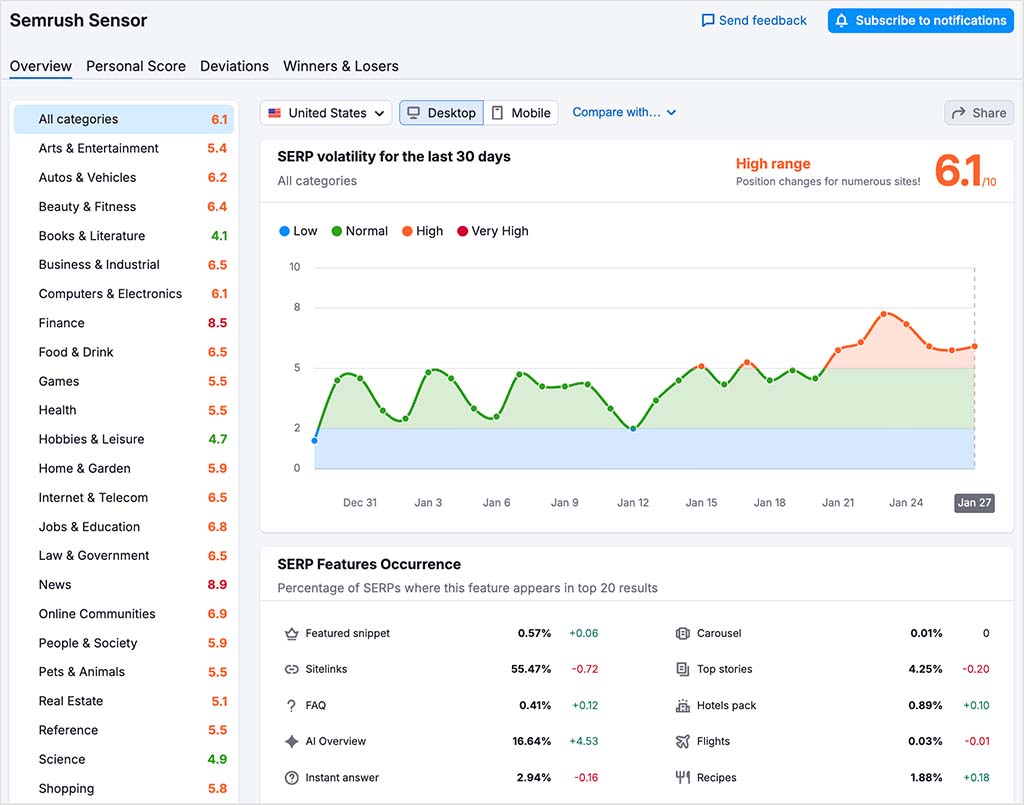Select Books & Literature category

(124, 236)
